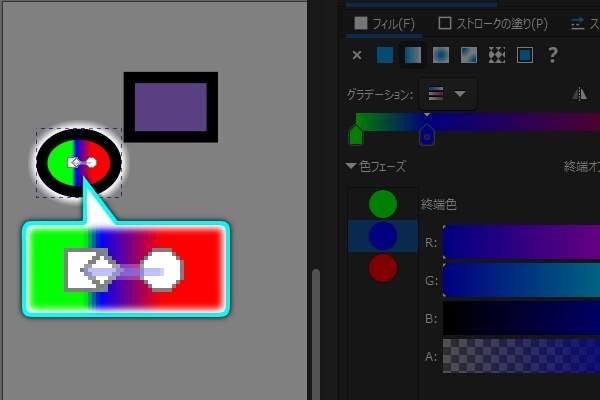
Task: Select flat color fill icon
Action: tap(385, 55)
